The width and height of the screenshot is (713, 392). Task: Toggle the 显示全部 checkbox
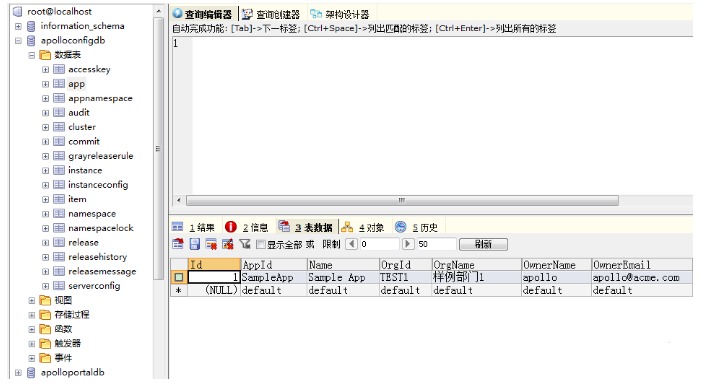click(261, 244)
